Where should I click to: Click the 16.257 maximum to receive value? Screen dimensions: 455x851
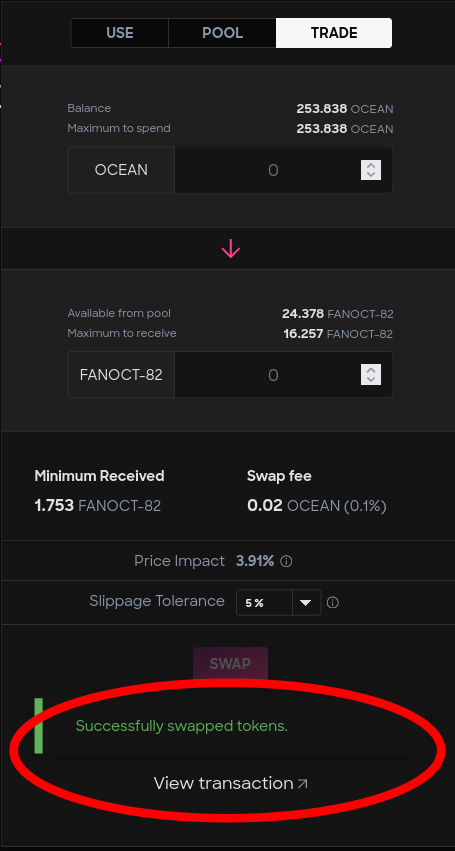click(338, 333)
